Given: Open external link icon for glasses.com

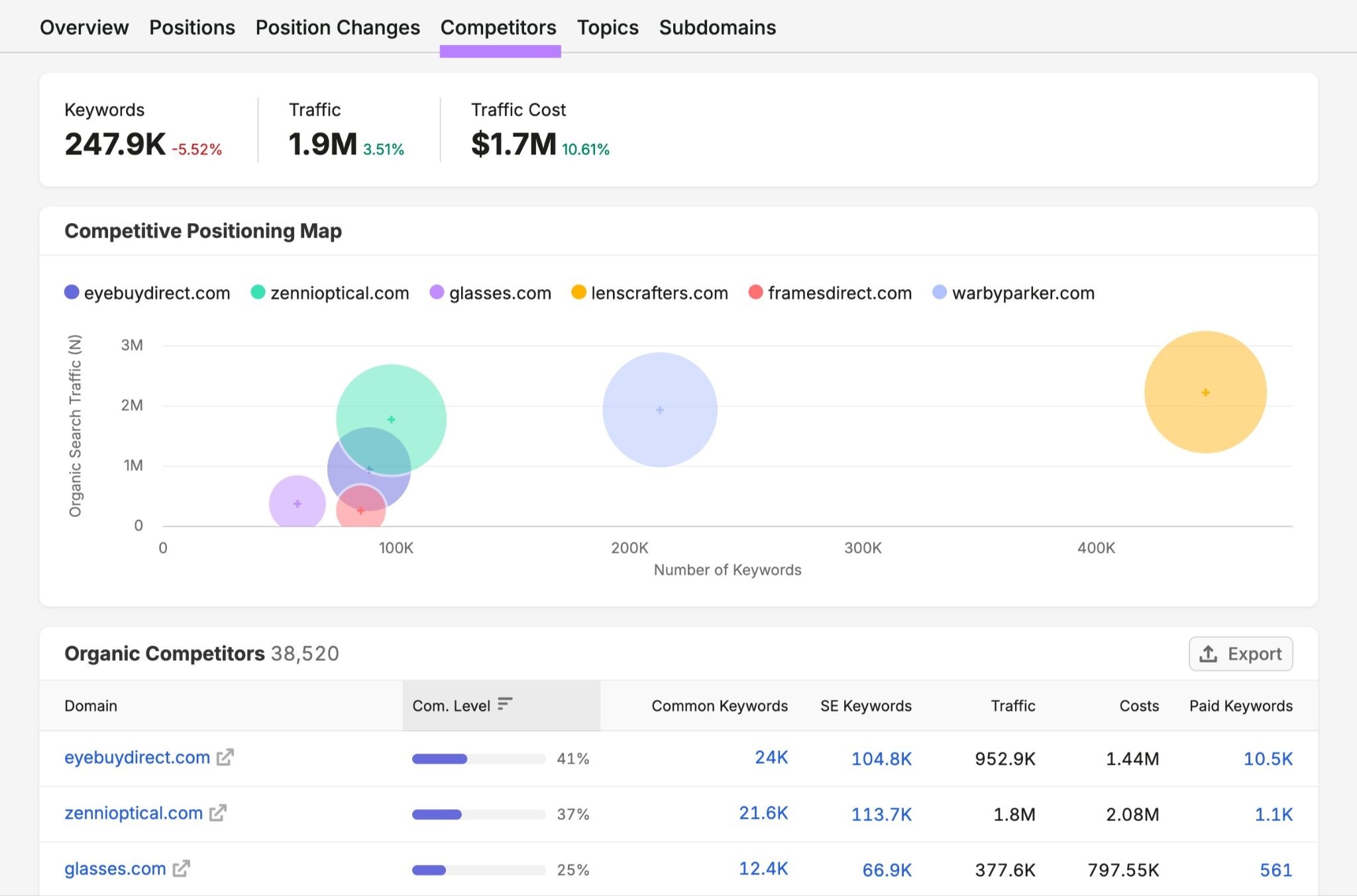Looking at the screenshot, I should pos(182,868).
